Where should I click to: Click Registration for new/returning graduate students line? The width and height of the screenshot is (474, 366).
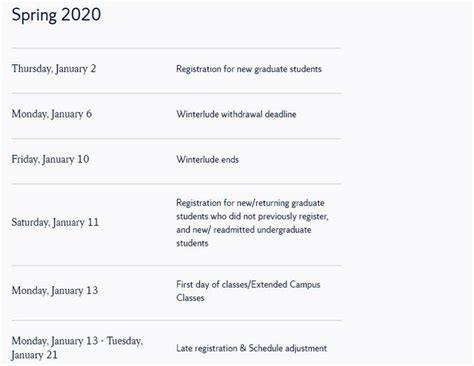(250, 203)
